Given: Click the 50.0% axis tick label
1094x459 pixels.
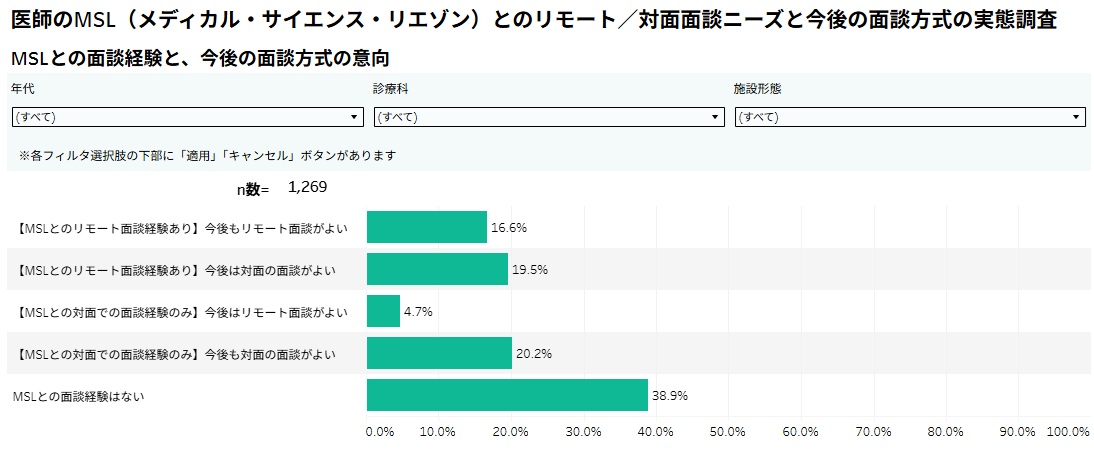Looking at the screenshot, I should [728, 432].
